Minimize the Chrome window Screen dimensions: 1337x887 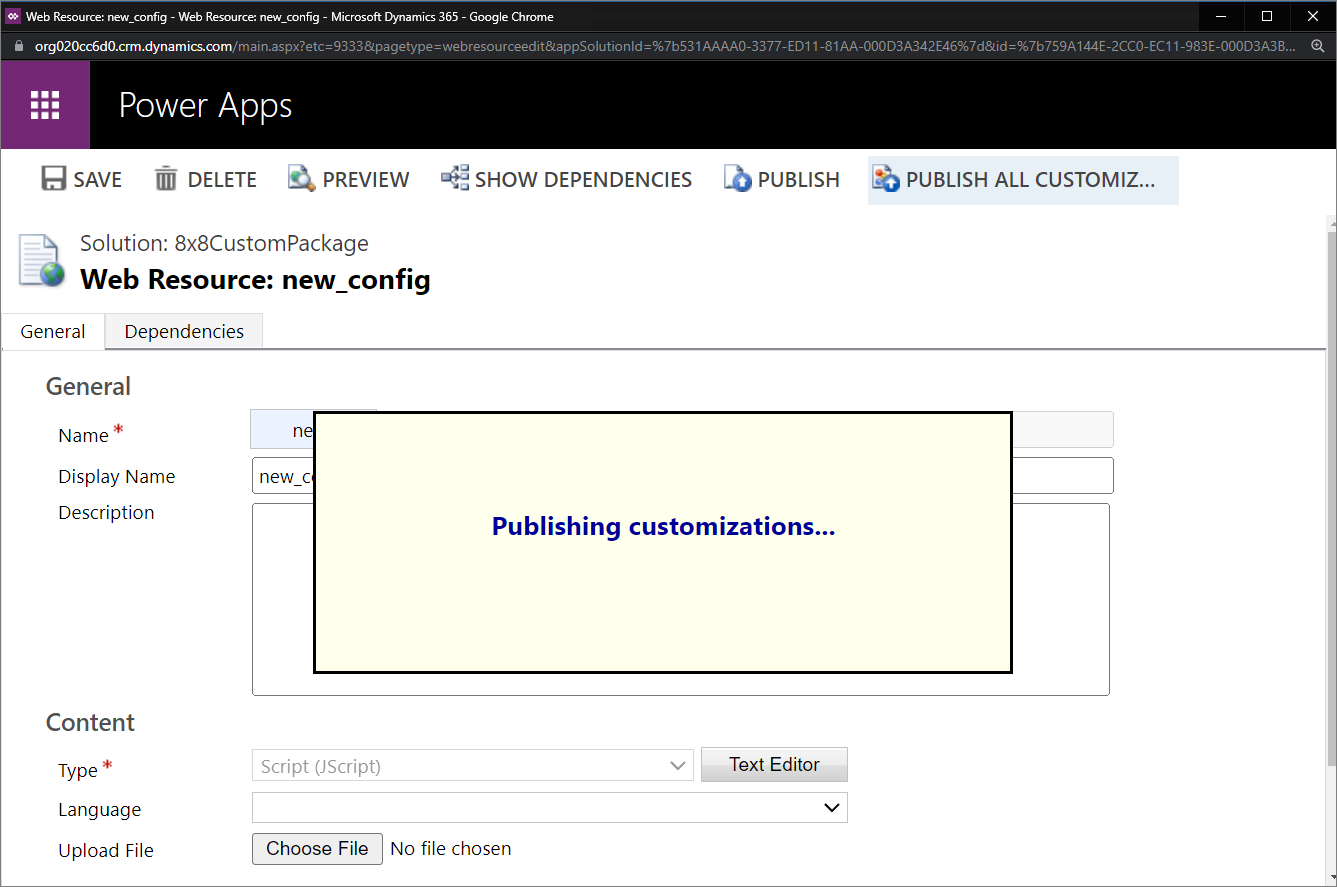click(1221, 16)
